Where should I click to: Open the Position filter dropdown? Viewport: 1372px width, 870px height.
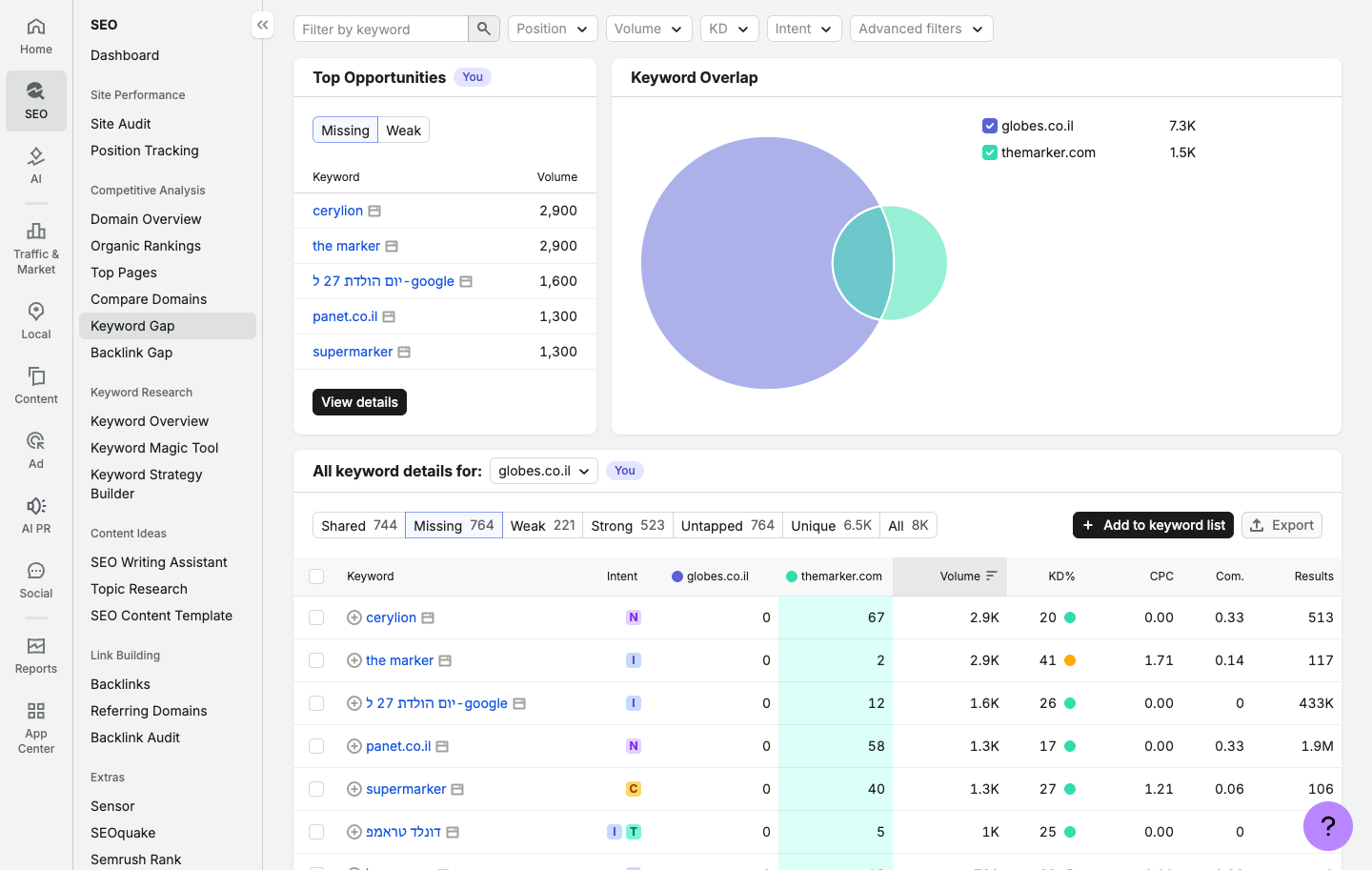coord(553,29)
